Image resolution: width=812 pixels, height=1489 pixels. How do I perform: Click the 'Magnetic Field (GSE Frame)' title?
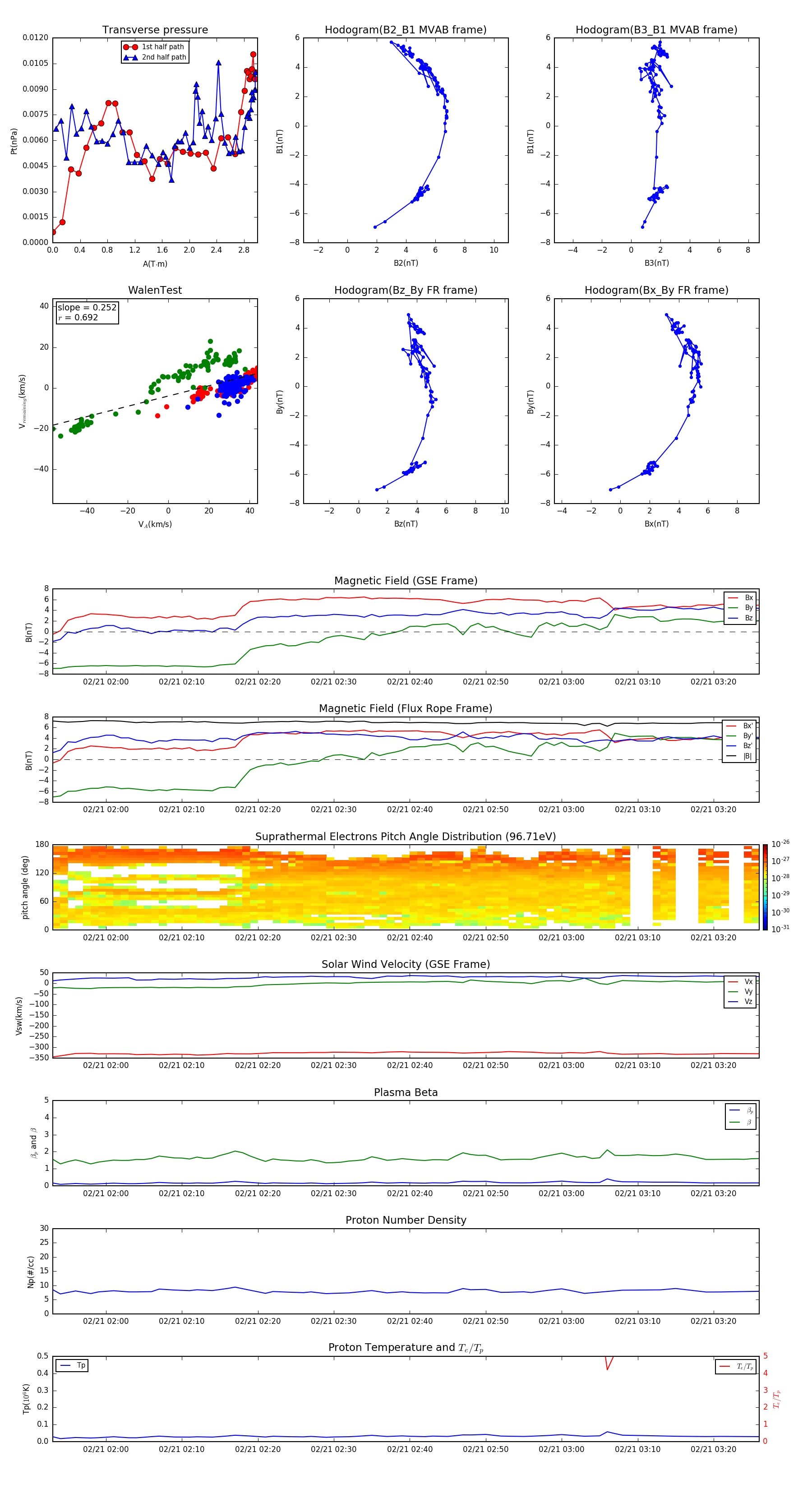[406, 581]
